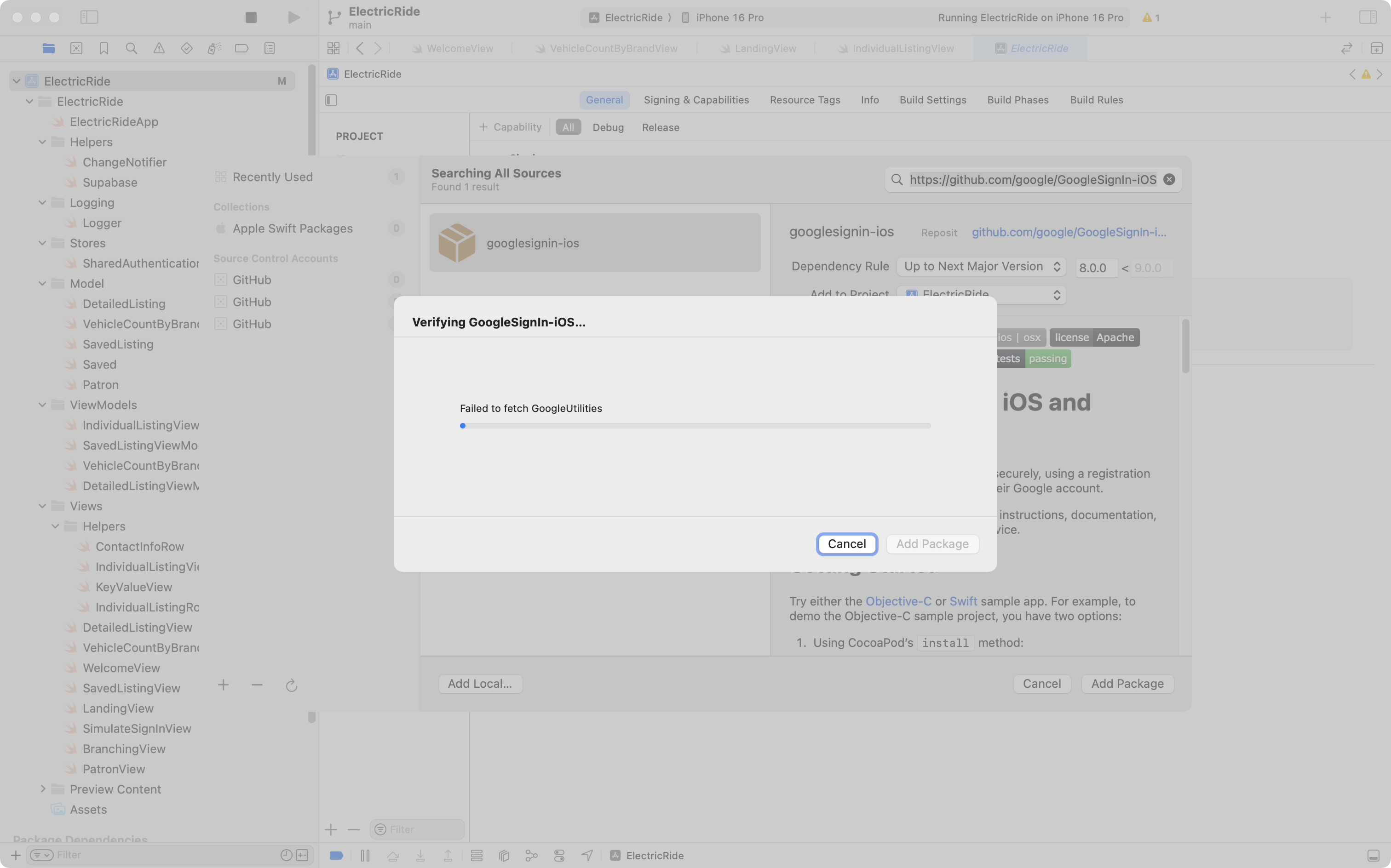Click the Add Local... button
The width and height of the screenshot is (1391, 868).
pyautogui.click(x=480, y=683)
